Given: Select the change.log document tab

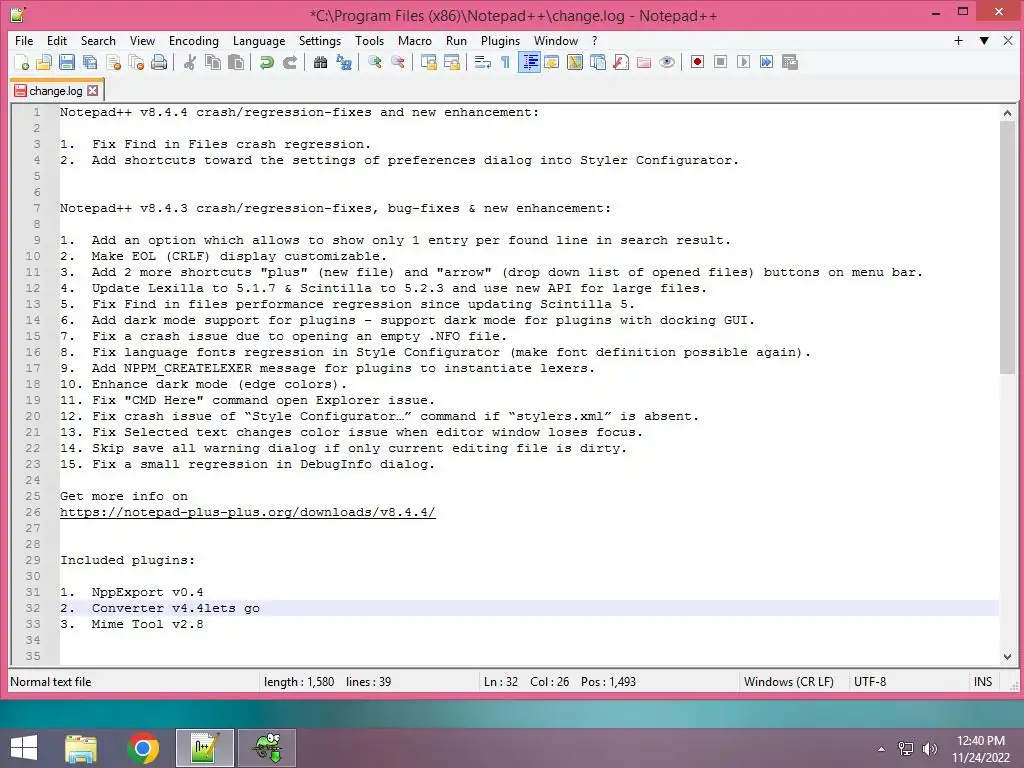Looking at the screenshot, I should coord(56,91).
